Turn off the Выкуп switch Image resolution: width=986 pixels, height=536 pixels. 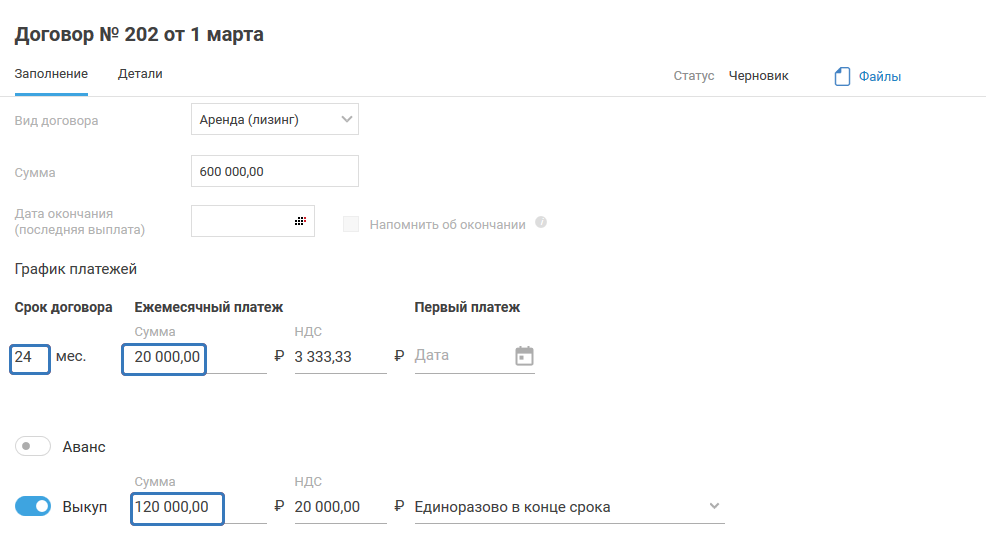(33, 506)
